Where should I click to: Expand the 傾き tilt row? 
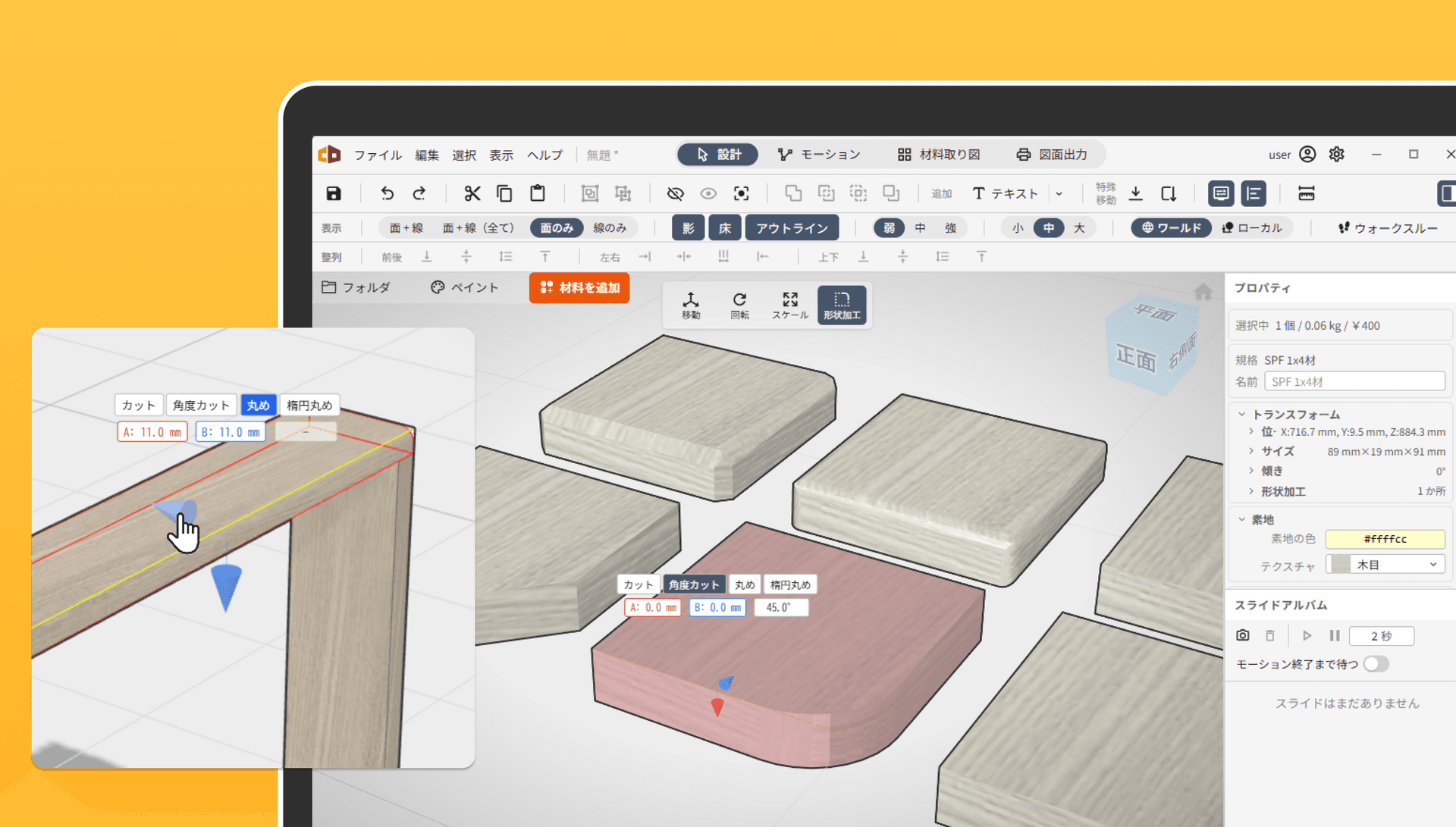[x=1251, y=471]
